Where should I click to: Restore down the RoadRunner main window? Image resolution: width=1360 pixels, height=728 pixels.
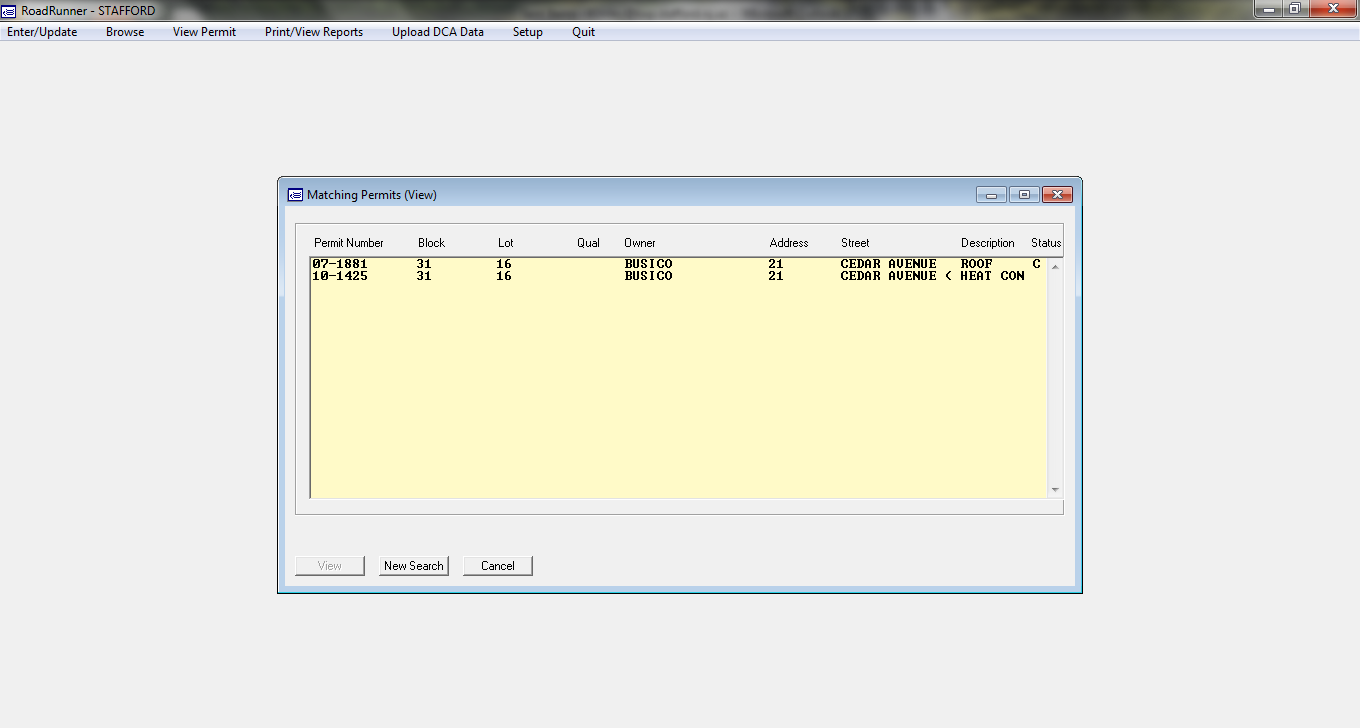click(x=1295, y=8)
